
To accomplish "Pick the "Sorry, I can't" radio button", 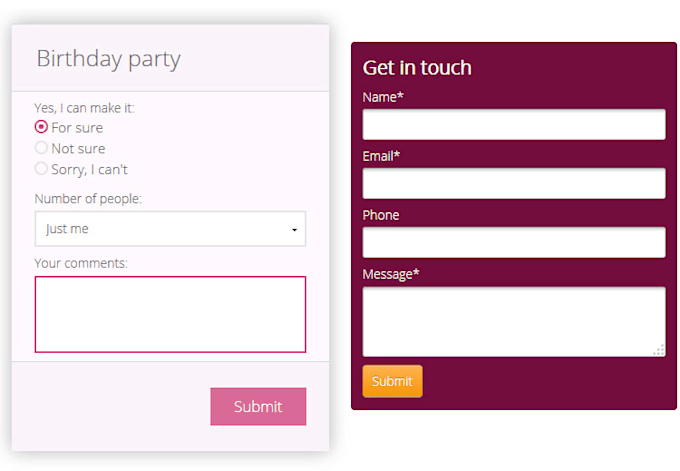I will (41, 169).
